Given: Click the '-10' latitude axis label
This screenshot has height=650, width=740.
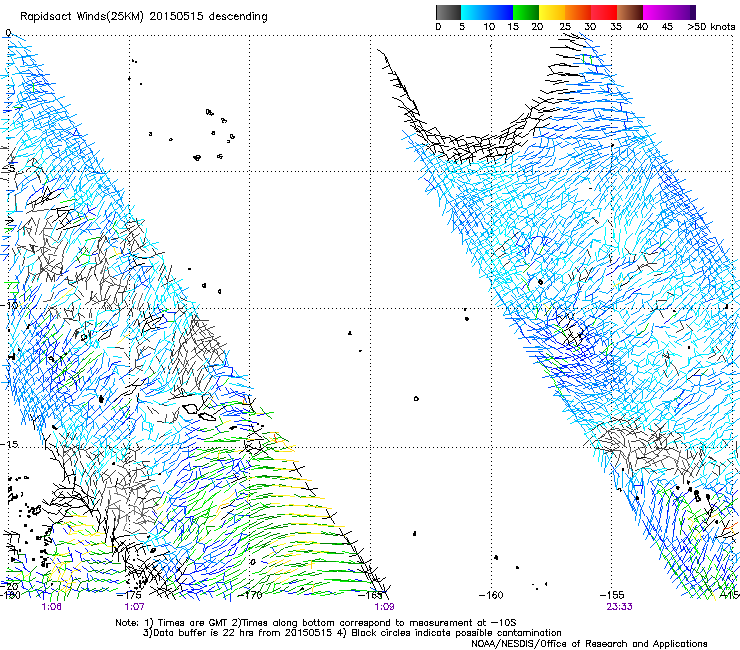Looking at the screenshot, I should 9,305.
